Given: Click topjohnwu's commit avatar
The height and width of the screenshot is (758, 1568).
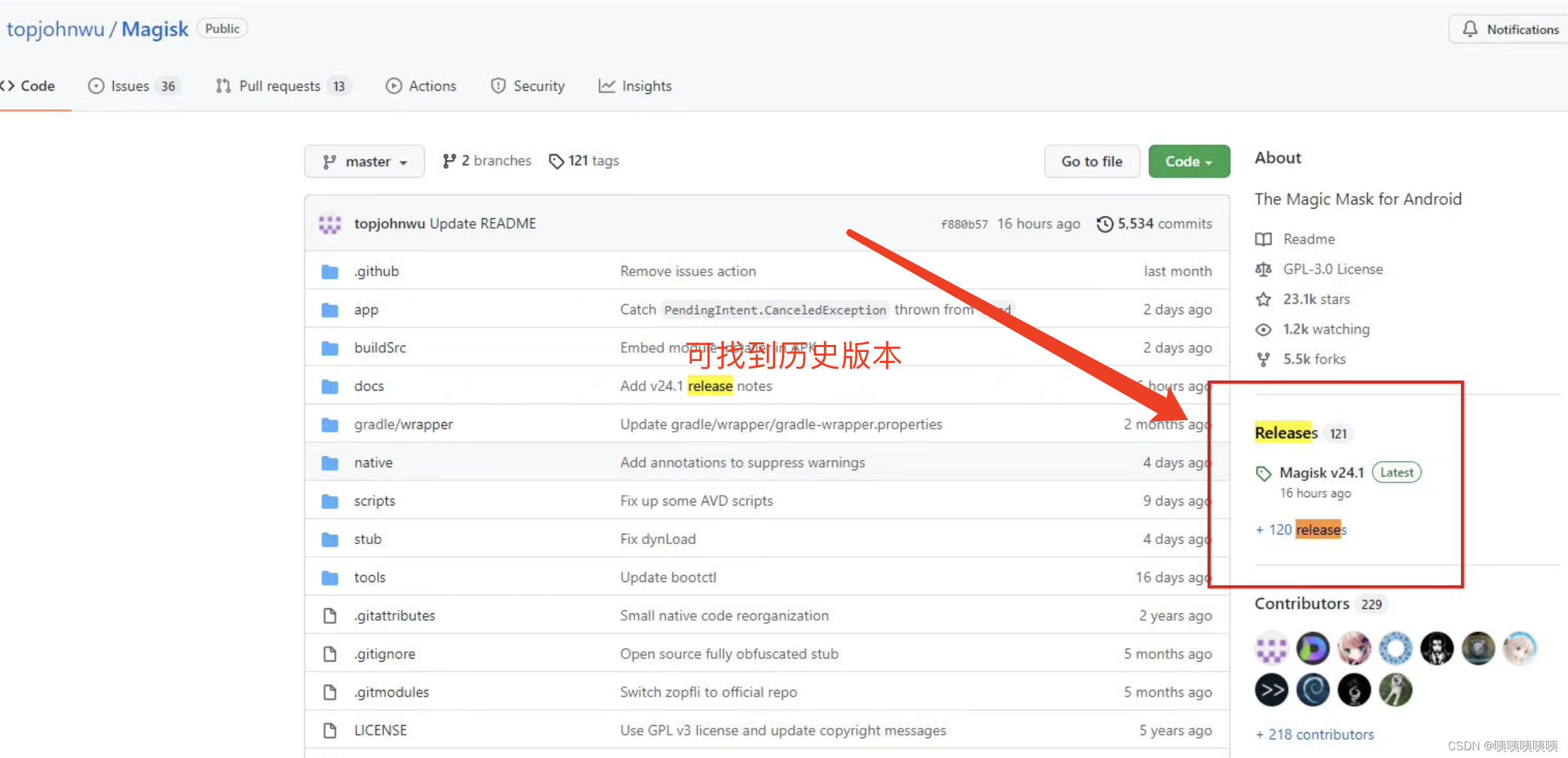Looking at the screenshot, I should point(330,224).
